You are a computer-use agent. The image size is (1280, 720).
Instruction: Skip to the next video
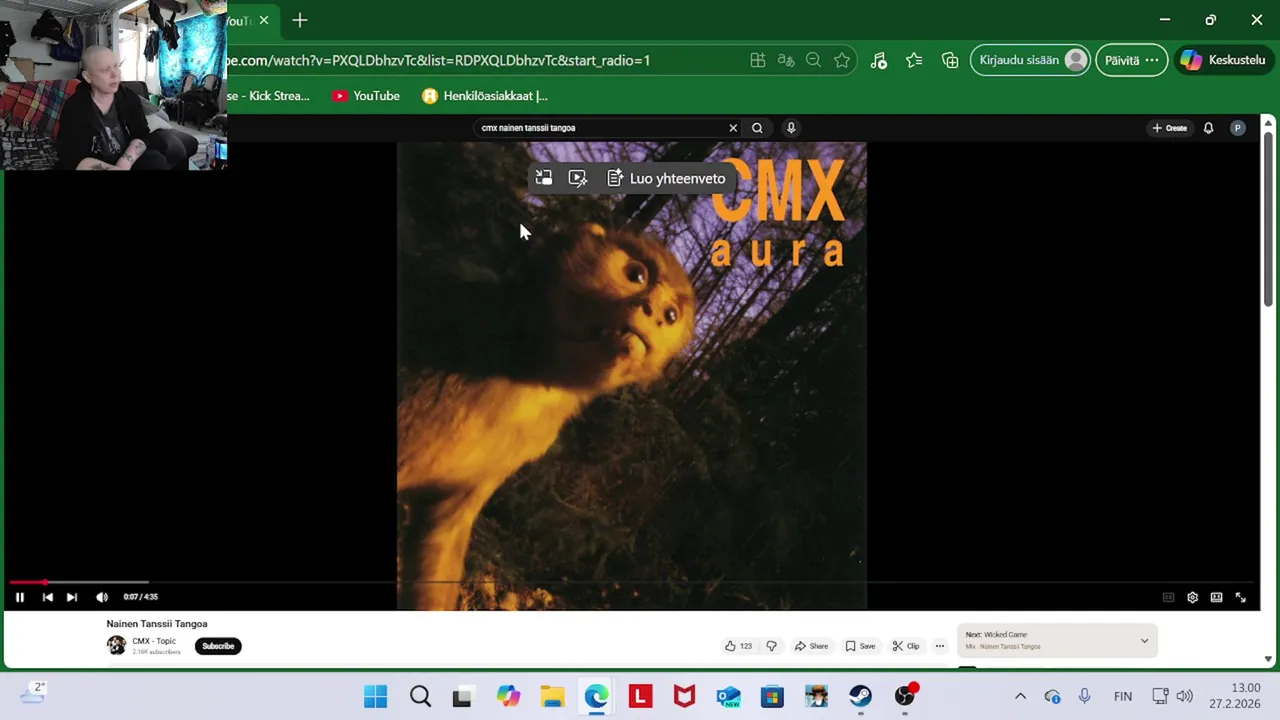tap(72, 597)
